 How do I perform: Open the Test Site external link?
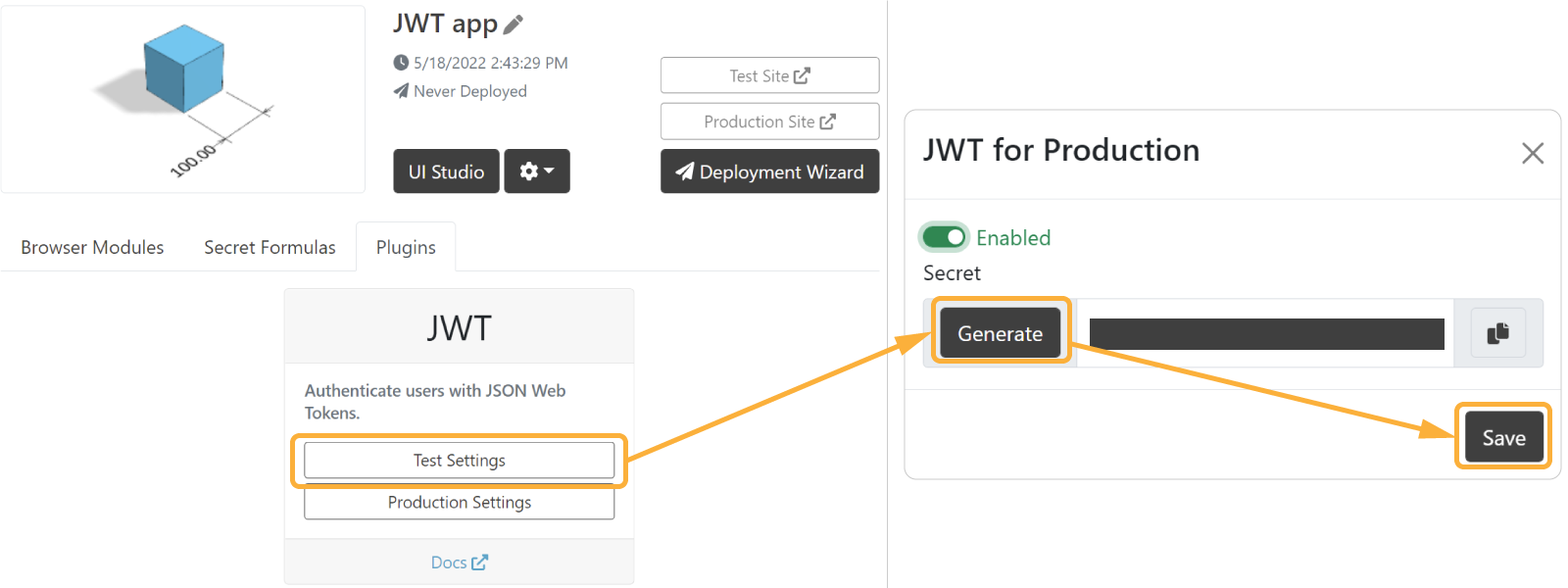(x=769, y=75)
